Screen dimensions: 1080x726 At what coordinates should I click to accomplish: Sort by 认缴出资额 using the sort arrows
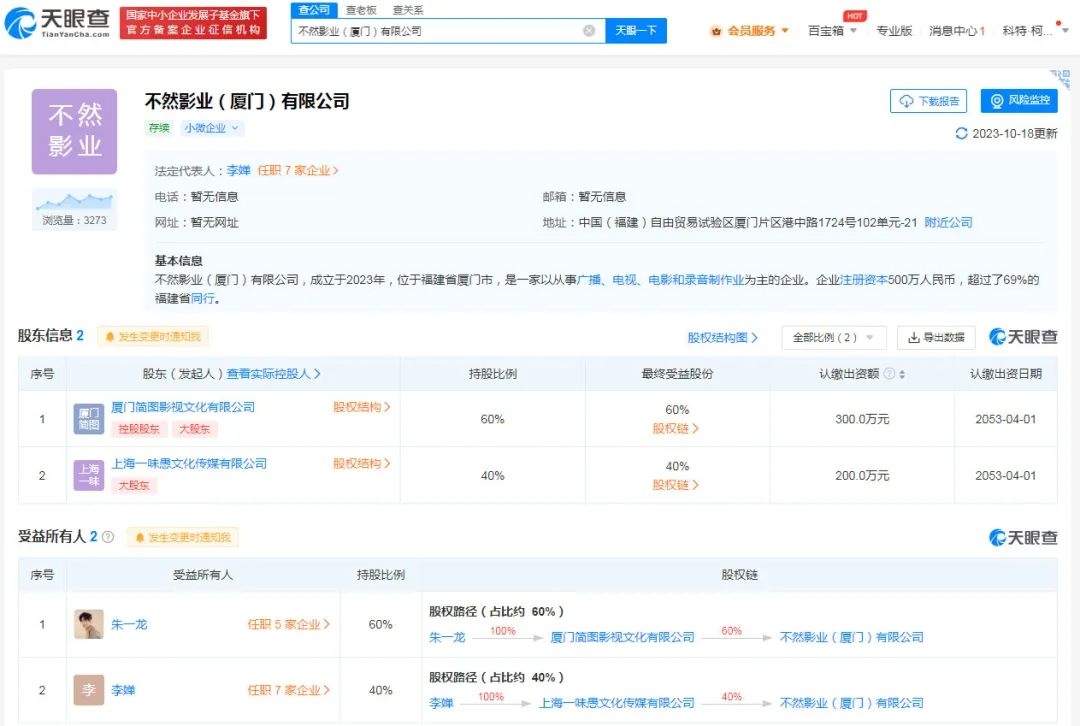[902, 374]
